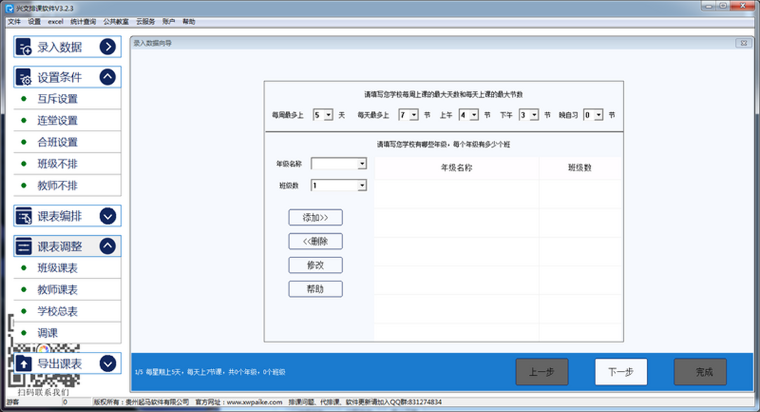760x412 pixels.
Task: Click the 年级名称 table column header
Action: 456,168
